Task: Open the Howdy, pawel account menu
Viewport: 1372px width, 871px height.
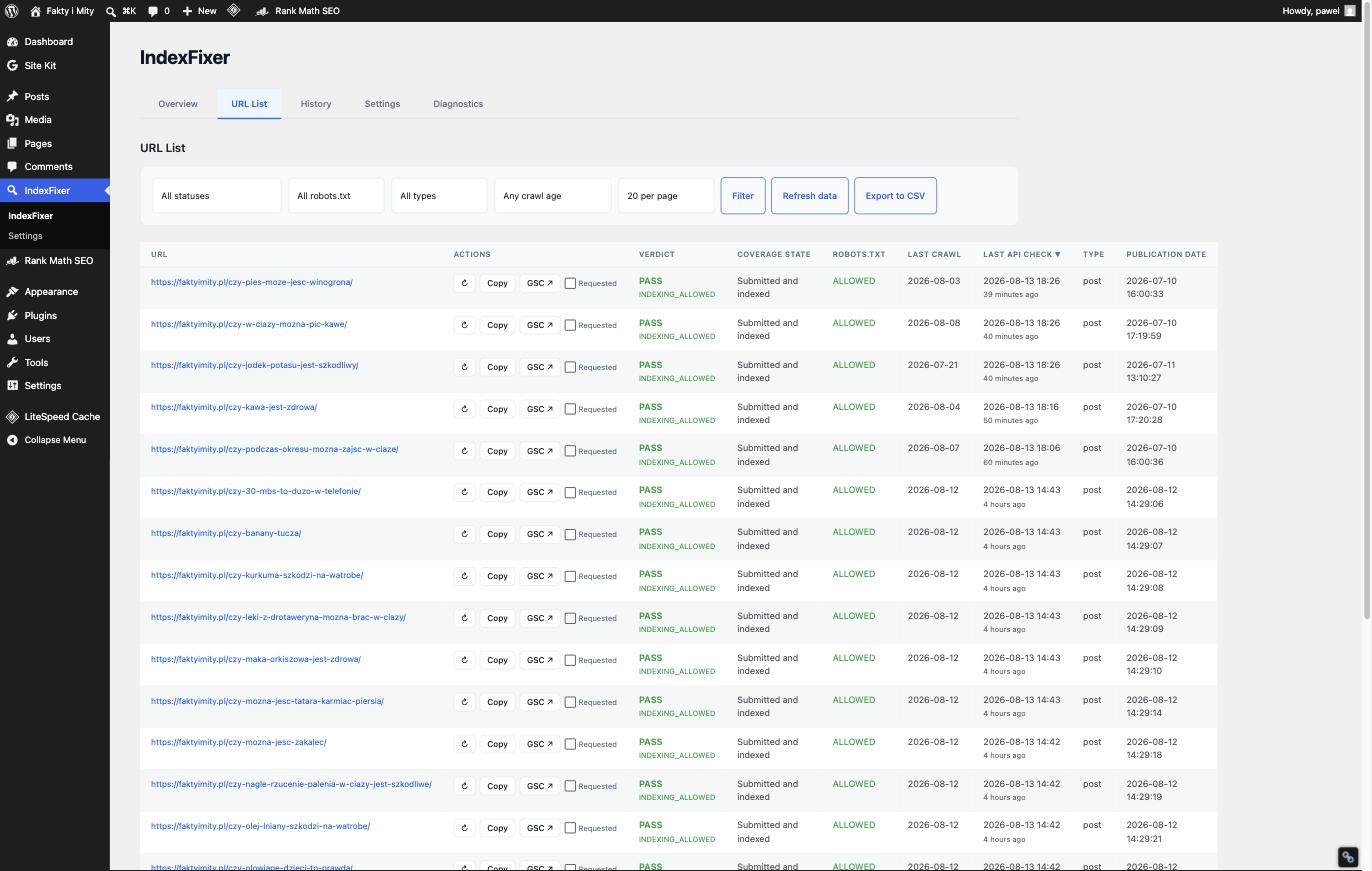Action: (x=1319, y=11)
